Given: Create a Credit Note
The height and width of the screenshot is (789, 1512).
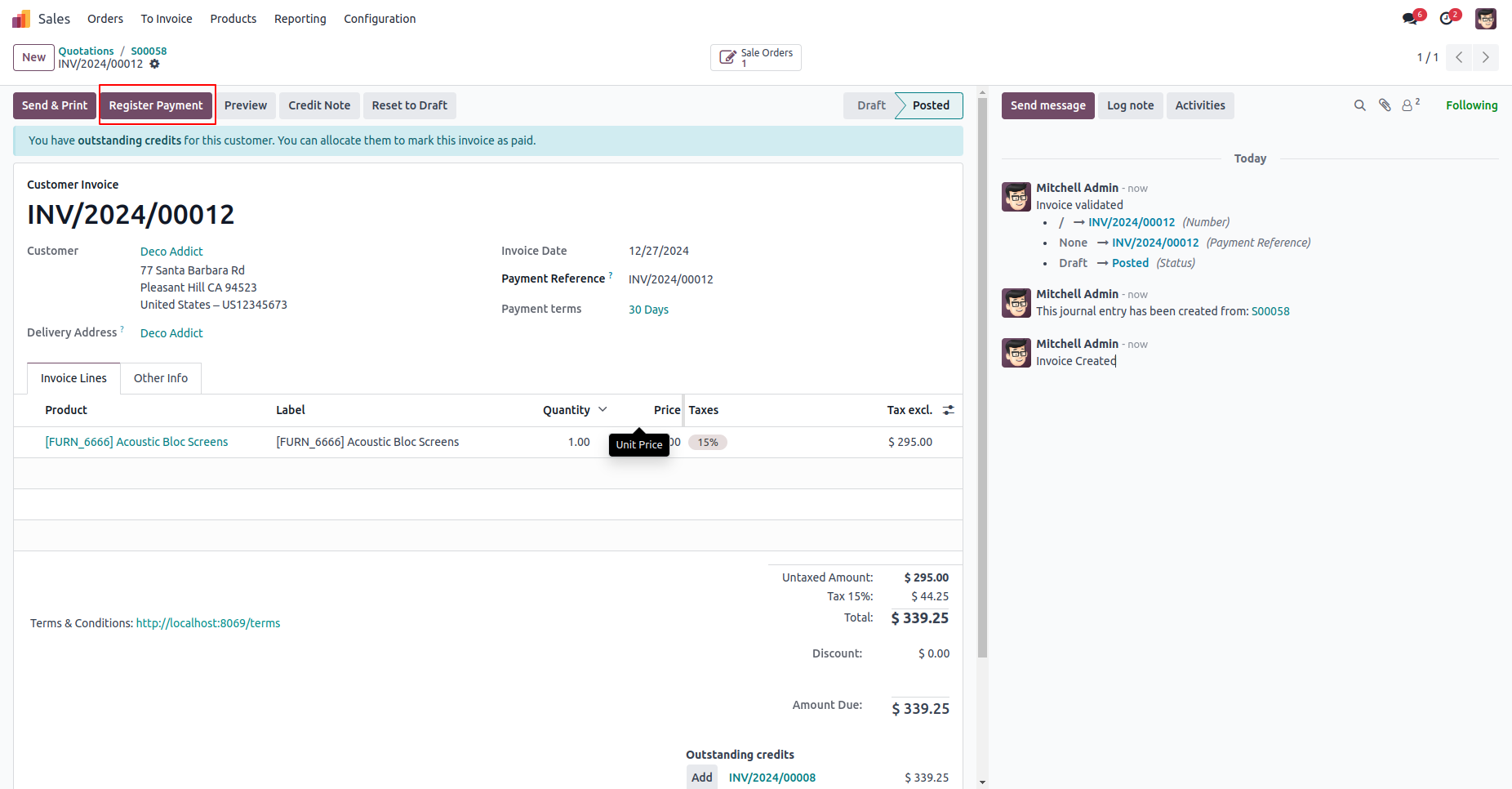Looking at the screenshot, I should point(319,105).
